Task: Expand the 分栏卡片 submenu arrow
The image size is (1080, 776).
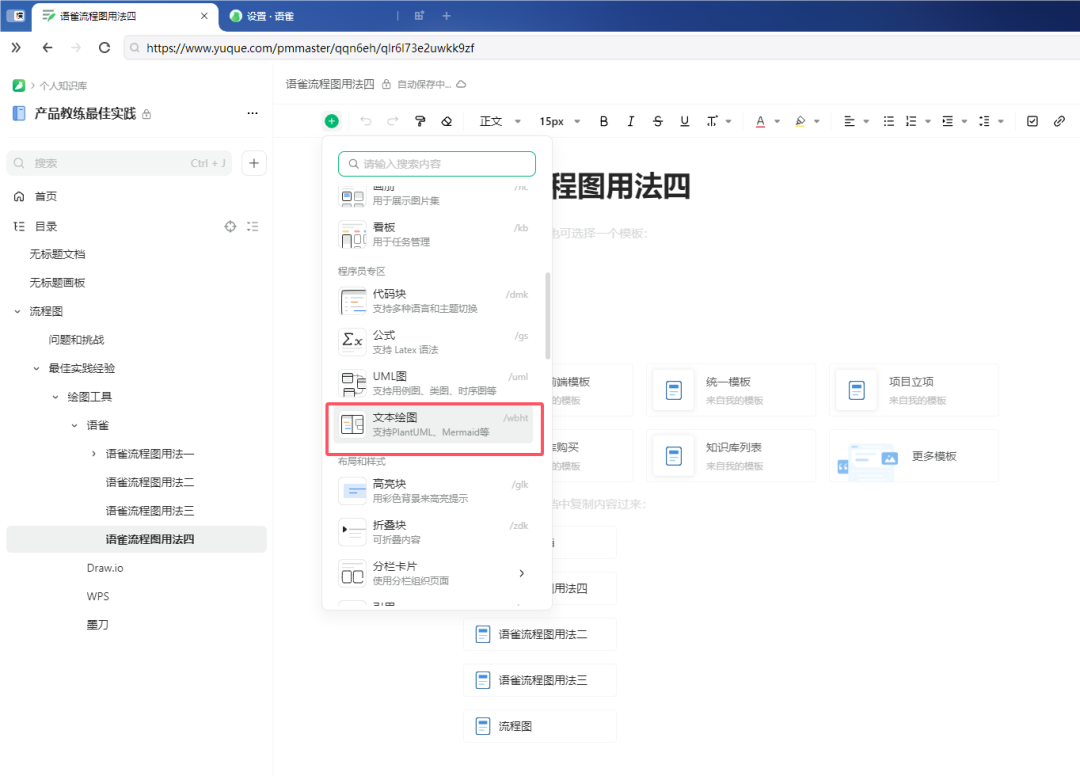Action: [521, 573]
